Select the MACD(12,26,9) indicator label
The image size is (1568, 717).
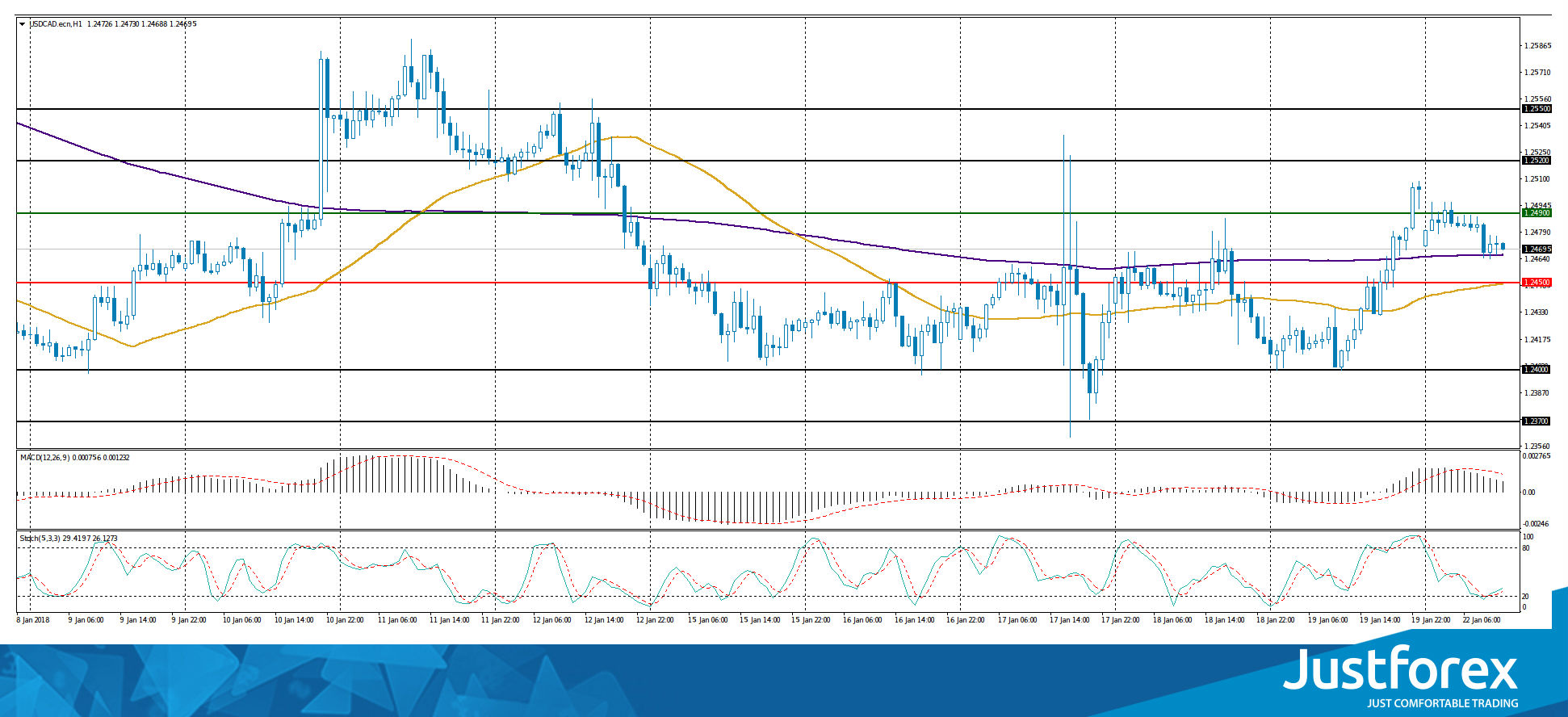click(x=45, y=458)
